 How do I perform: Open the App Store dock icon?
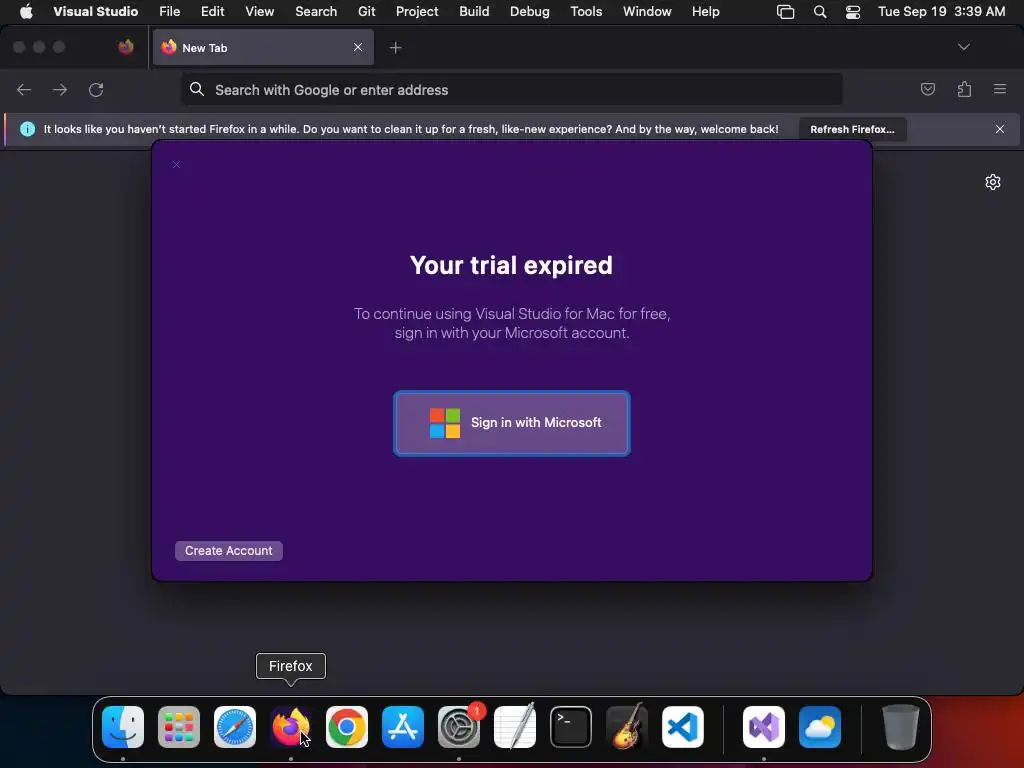point(403,727)
